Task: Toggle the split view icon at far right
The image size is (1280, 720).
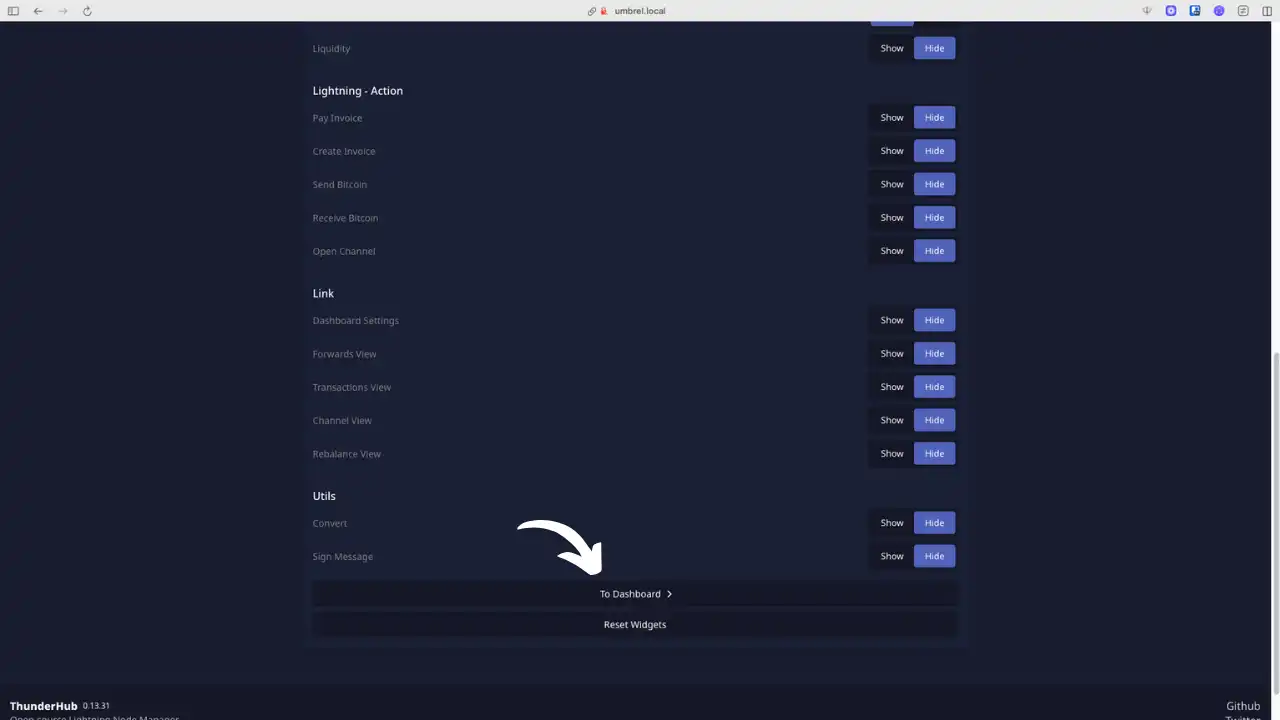Action: (x=1267, y=11)
